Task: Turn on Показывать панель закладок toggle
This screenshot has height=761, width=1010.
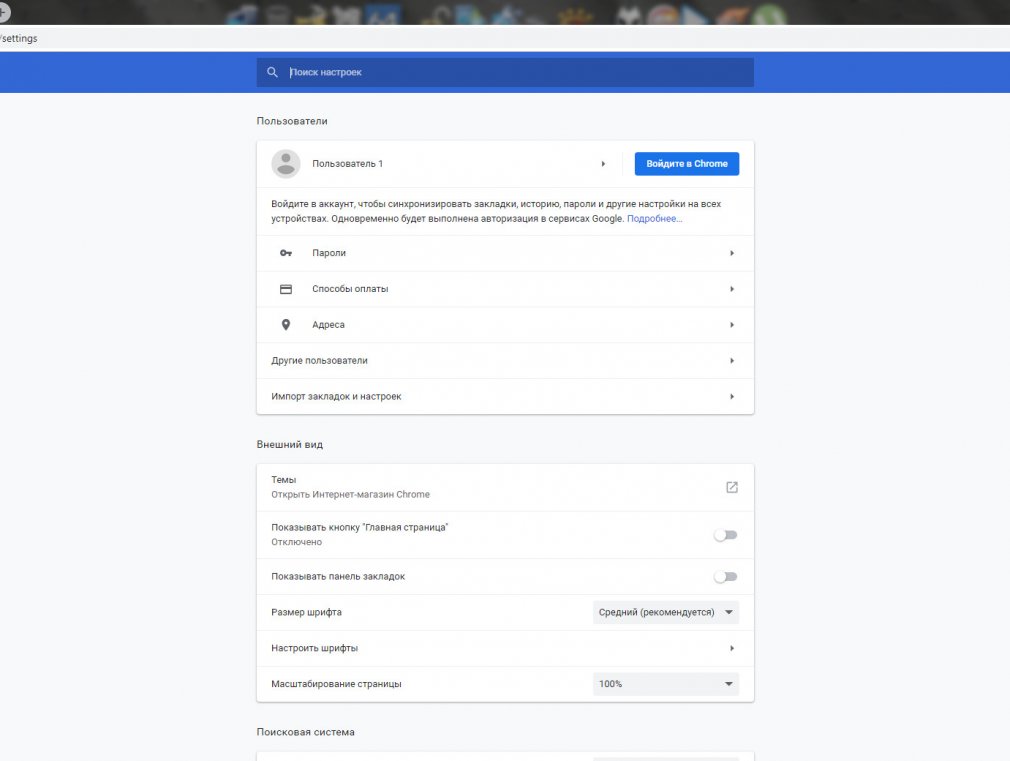Action: pos(725,577)
